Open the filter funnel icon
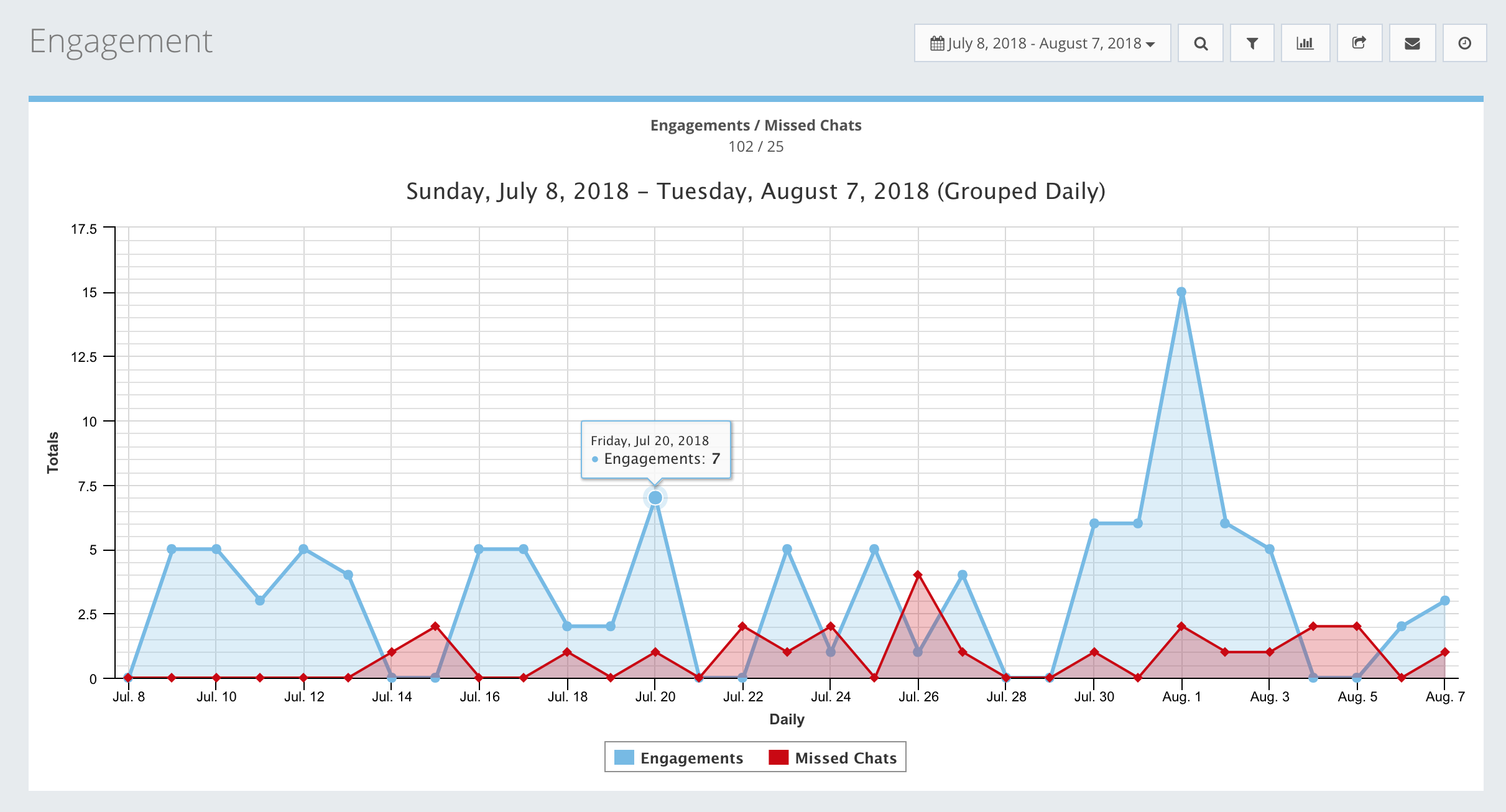 pos(1252,44)
